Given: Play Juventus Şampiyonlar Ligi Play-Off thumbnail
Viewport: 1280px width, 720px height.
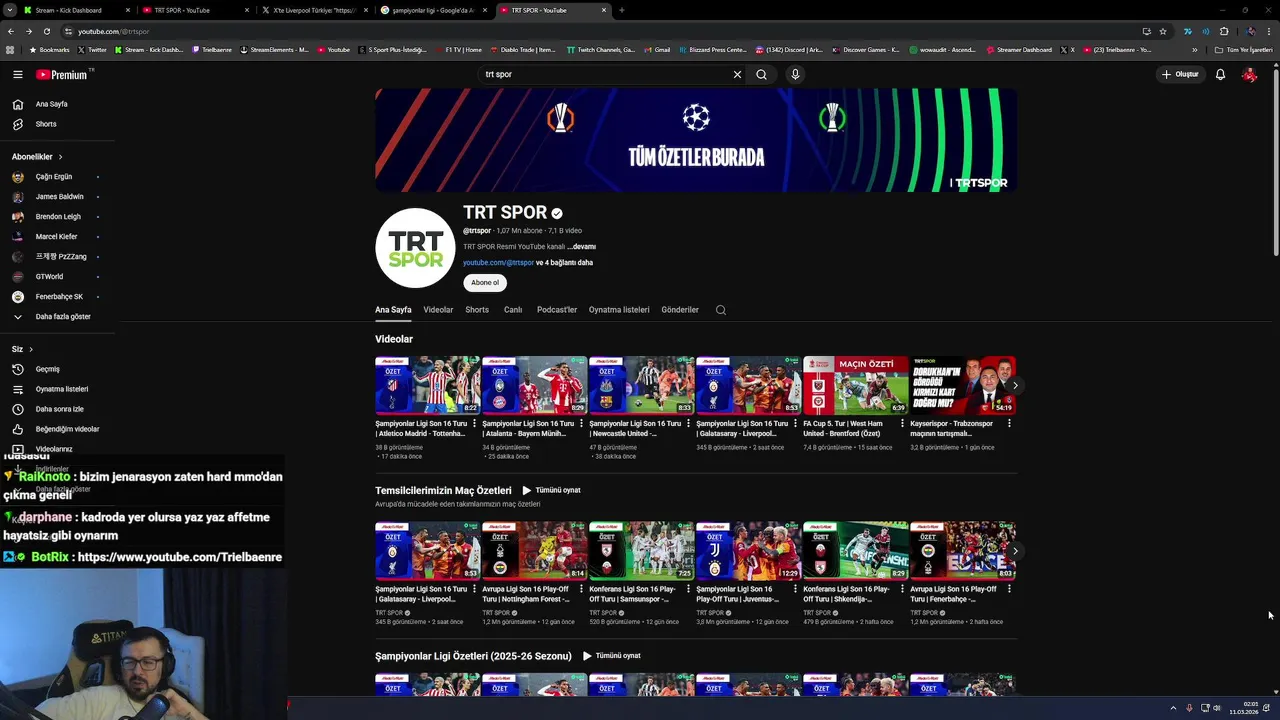Looking at the screenshot, I should click(x=748, y=550).
